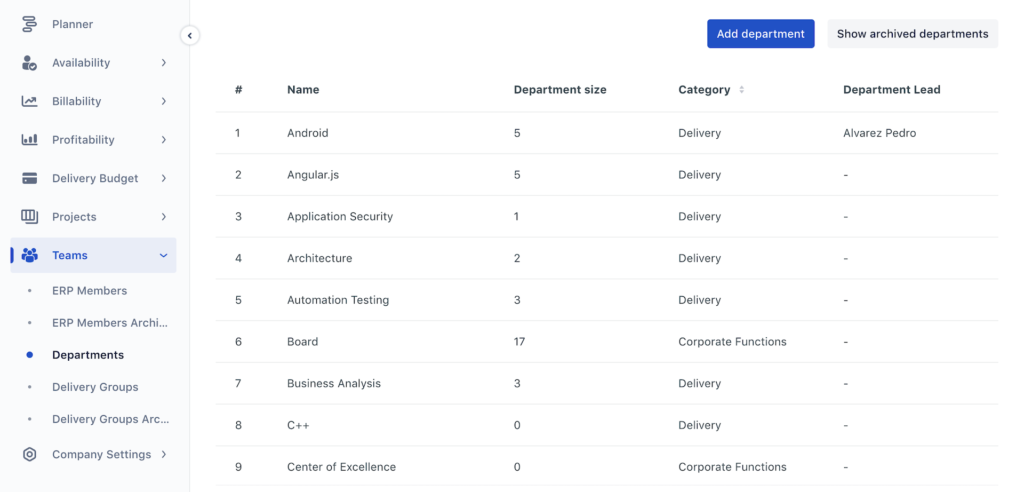Click the Company Settings hexagon icon
The width and height of the screenshot is (1024, 492).
(x=29, y=455)
